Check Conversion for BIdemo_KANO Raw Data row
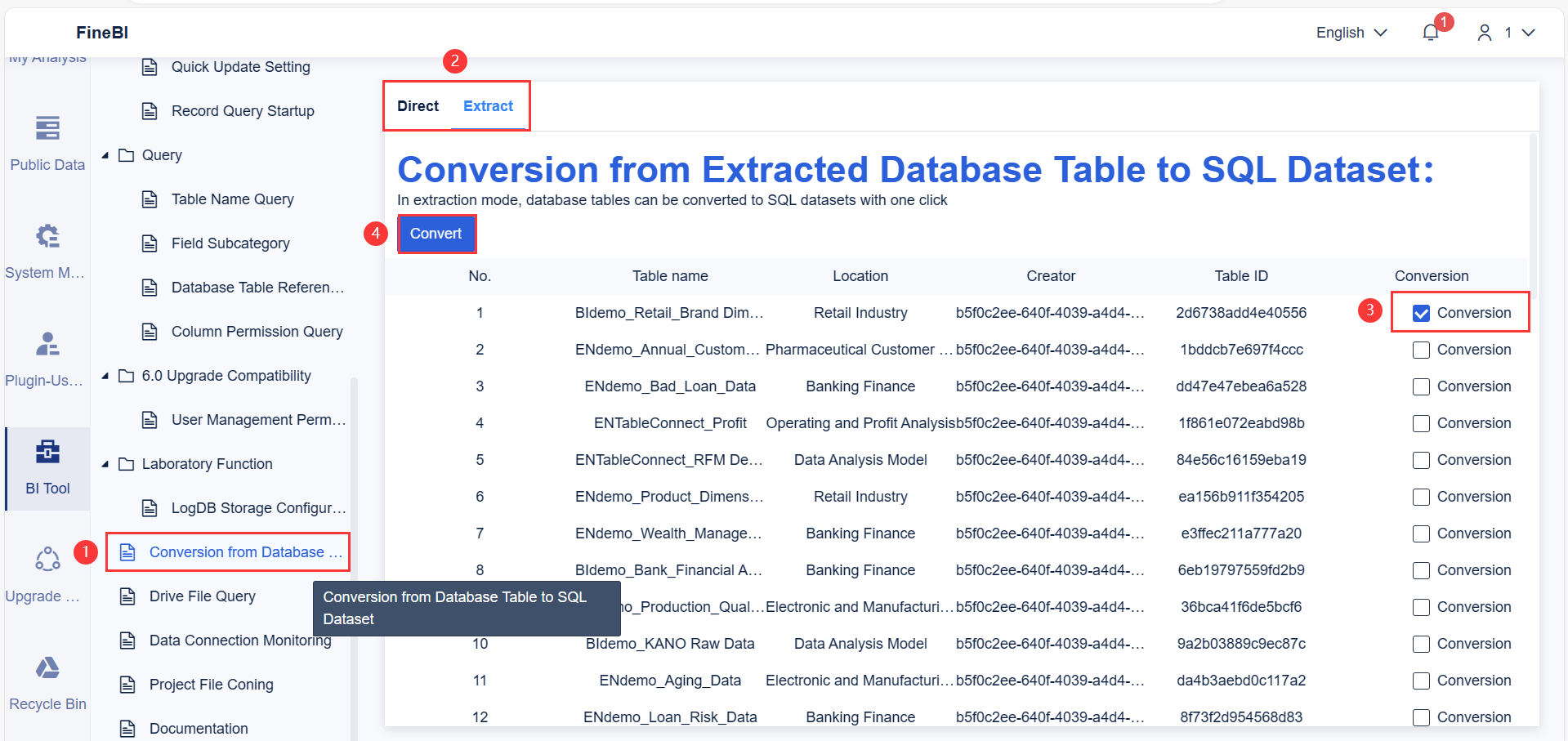Screen dimensions: 1568x741 coord(1421,644)
